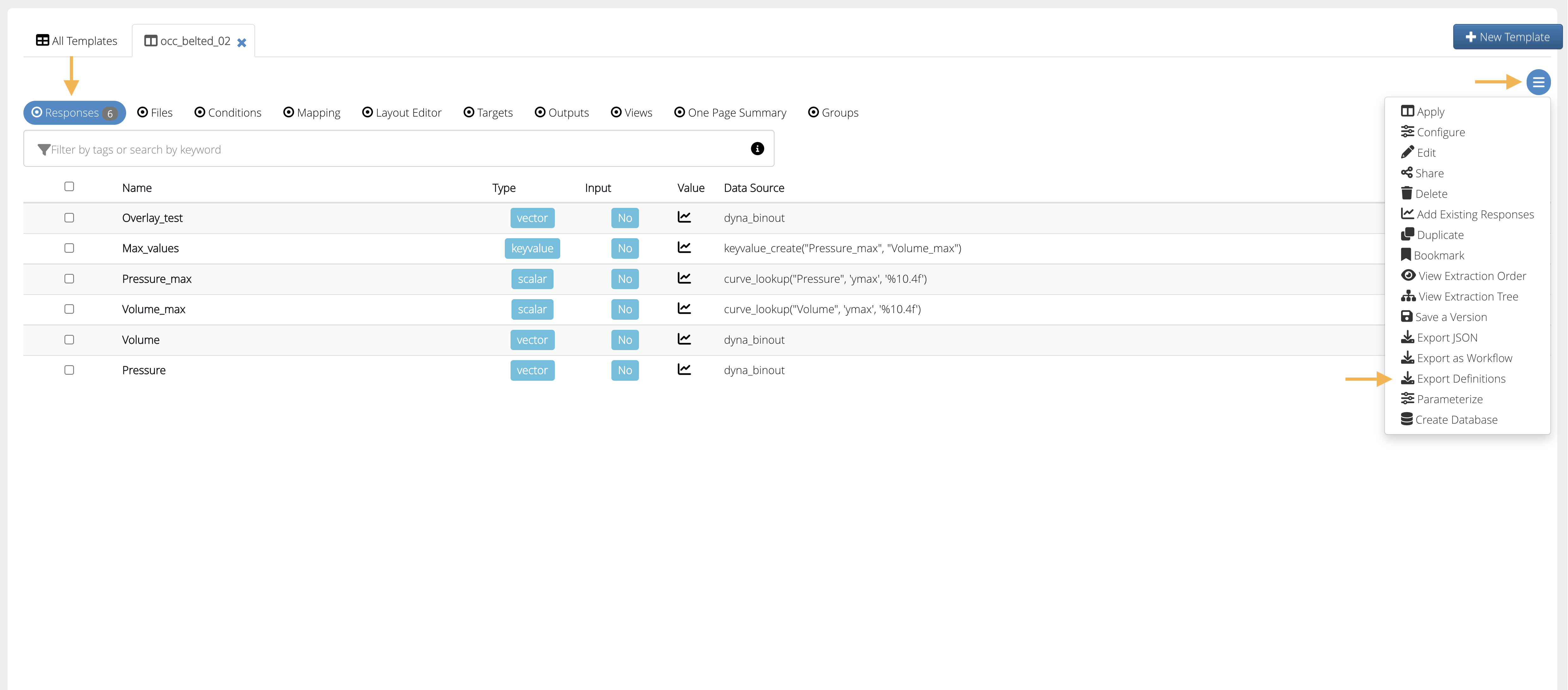Viewport: 1568px width, 690px height.
Task: Click the funnel filter icon
Action: coord(44,150)
